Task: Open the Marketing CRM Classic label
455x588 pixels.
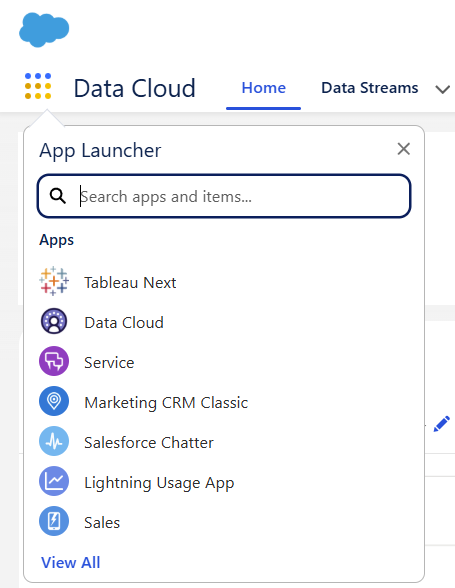Action: tap(166, 402)
